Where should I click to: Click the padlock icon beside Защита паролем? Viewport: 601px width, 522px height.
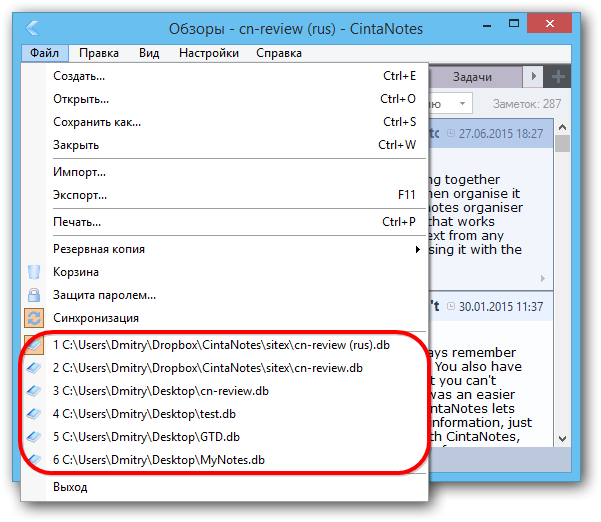coord(34,295)
